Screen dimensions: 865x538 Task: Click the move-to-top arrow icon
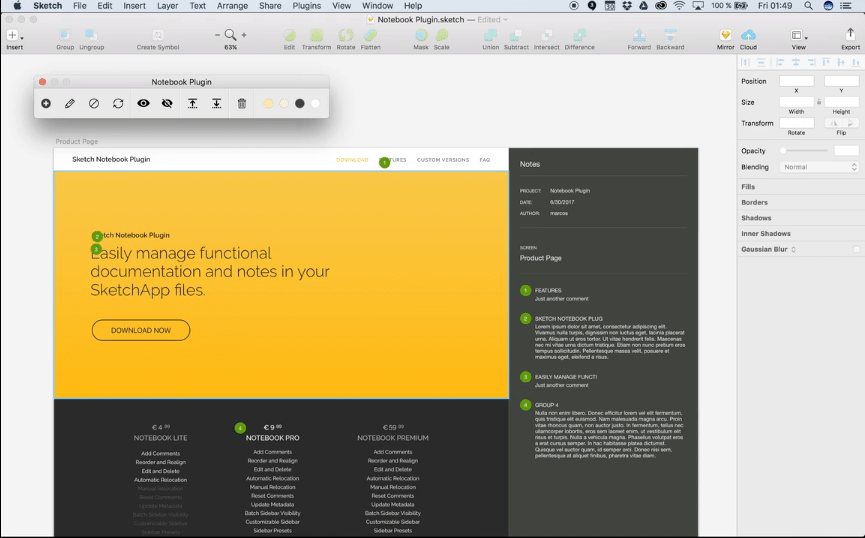193,103
